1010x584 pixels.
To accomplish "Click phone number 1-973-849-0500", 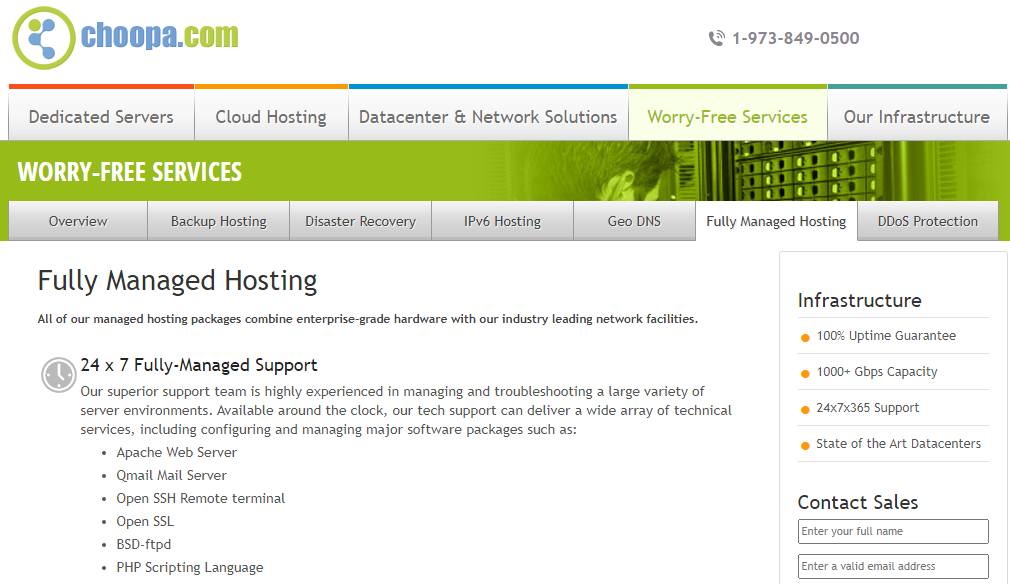I will [796, 39].
